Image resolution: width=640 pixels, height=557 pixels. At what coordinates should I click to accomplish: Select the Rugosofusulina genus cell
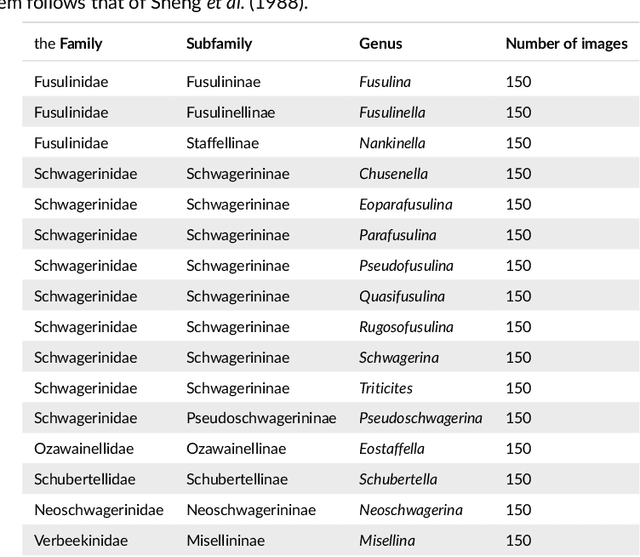[x=406, y=327]
